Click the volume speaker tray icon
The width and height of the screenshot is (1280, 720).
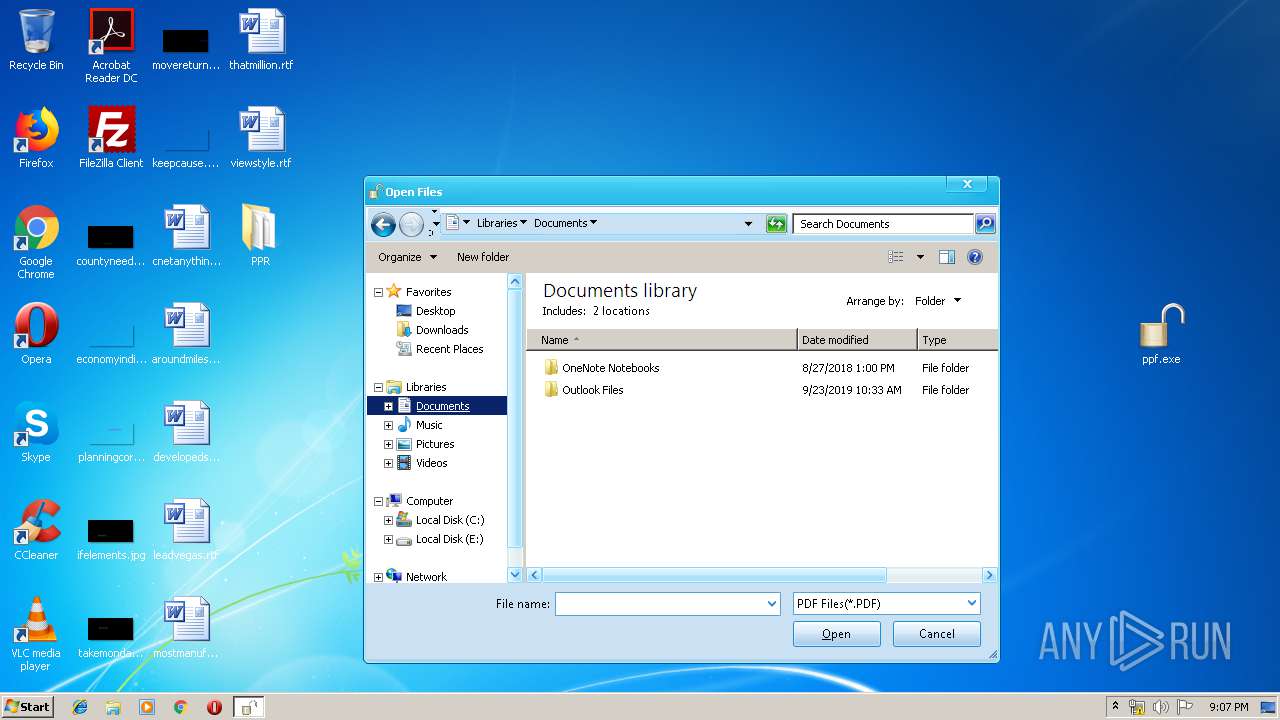coord(1160,707)
